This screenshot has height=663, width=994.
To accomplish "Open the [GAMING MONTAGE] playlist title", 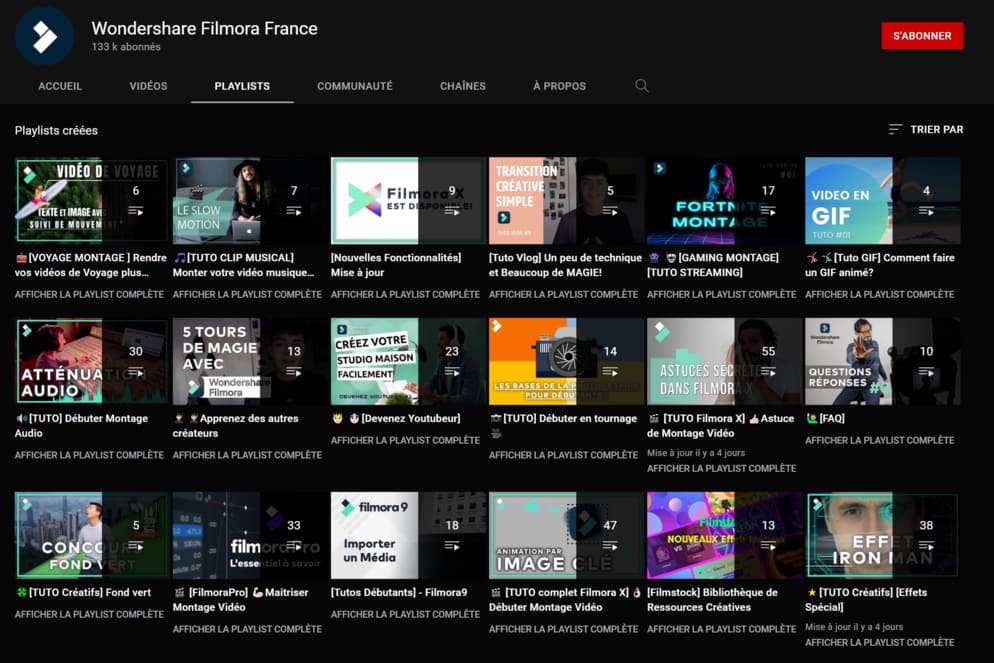I will pos(713,265).
